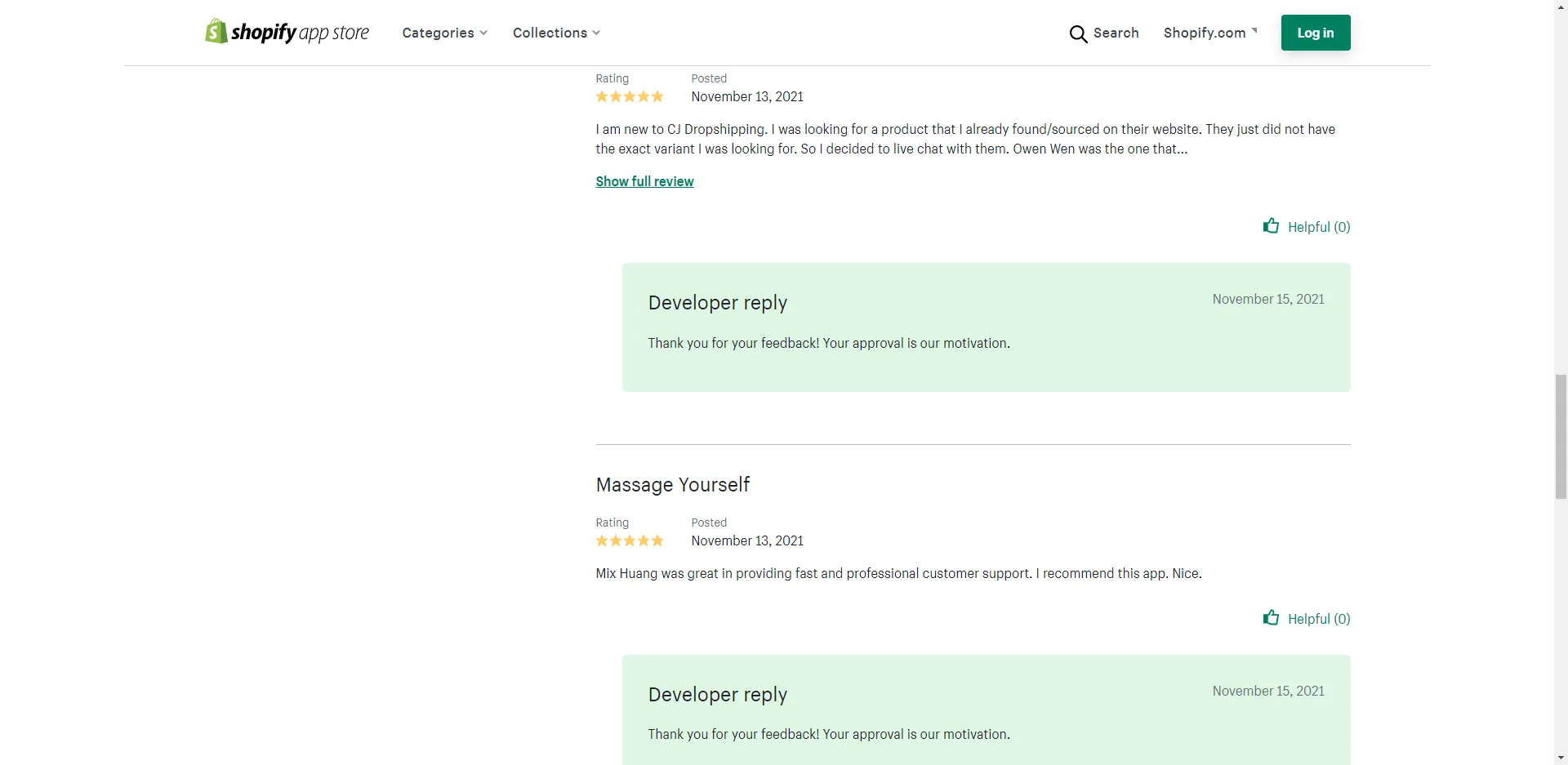Open the Show full review link
Viewport: 1568px width, 765px height.
tap(644, 181)
